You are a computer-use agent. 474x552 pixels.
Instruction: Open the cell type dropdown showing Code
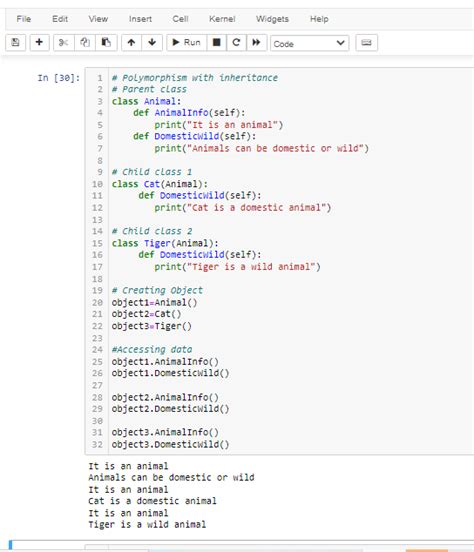pos(310,43)
